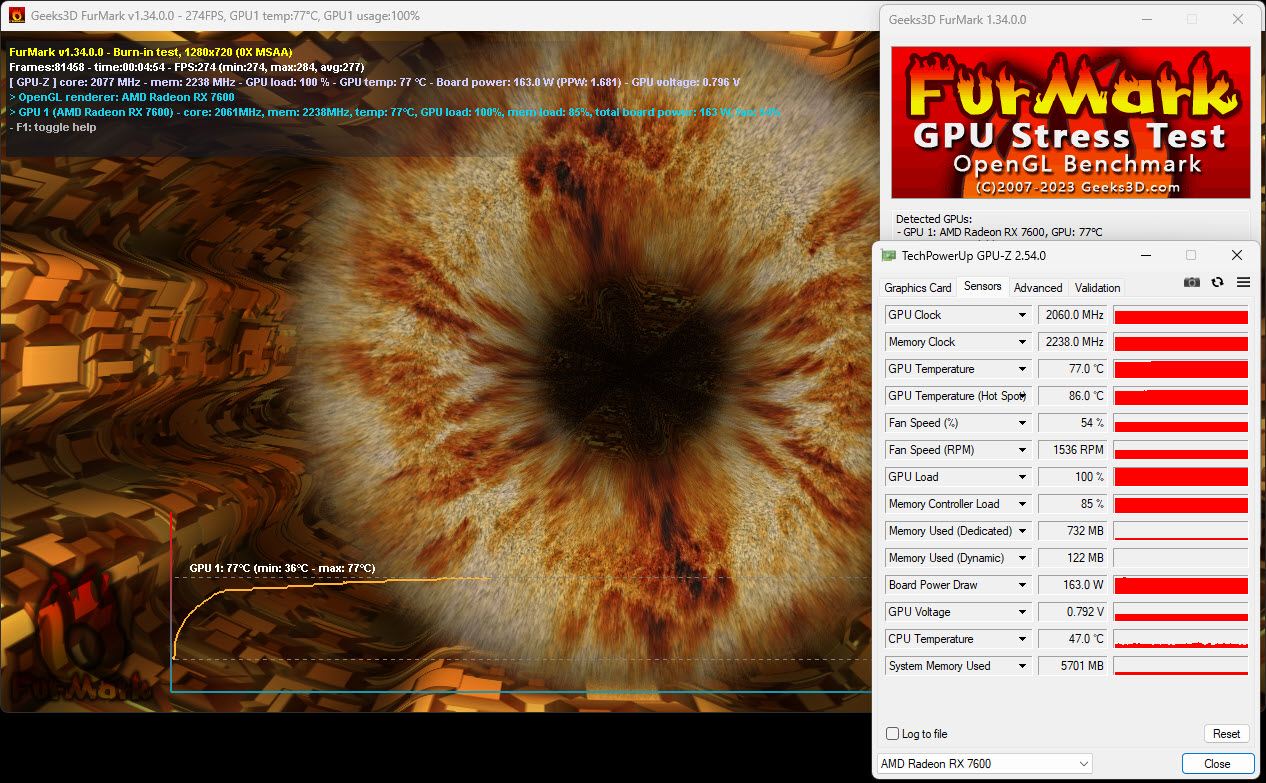The width and height of the screenshot is (1266, 783).
Task: Click the Detected GPUs text in FurMark
Action: (933, 219)
